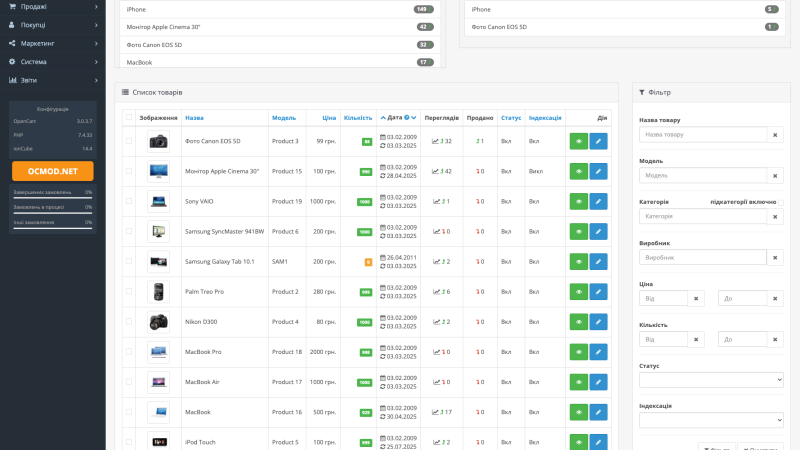View the Монітор Apple Cinema 30" product

click(x=579, y=171)
